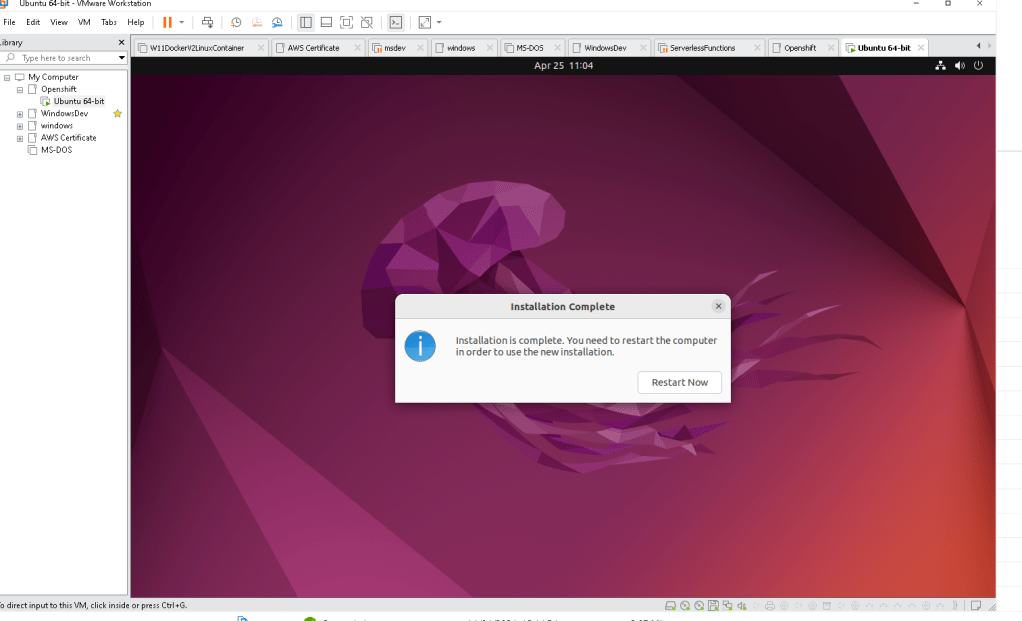The height and width of the screenshot is (621, 1022).
Task: Click the Ubuntu date and time clock
Action: click(563, 65)
